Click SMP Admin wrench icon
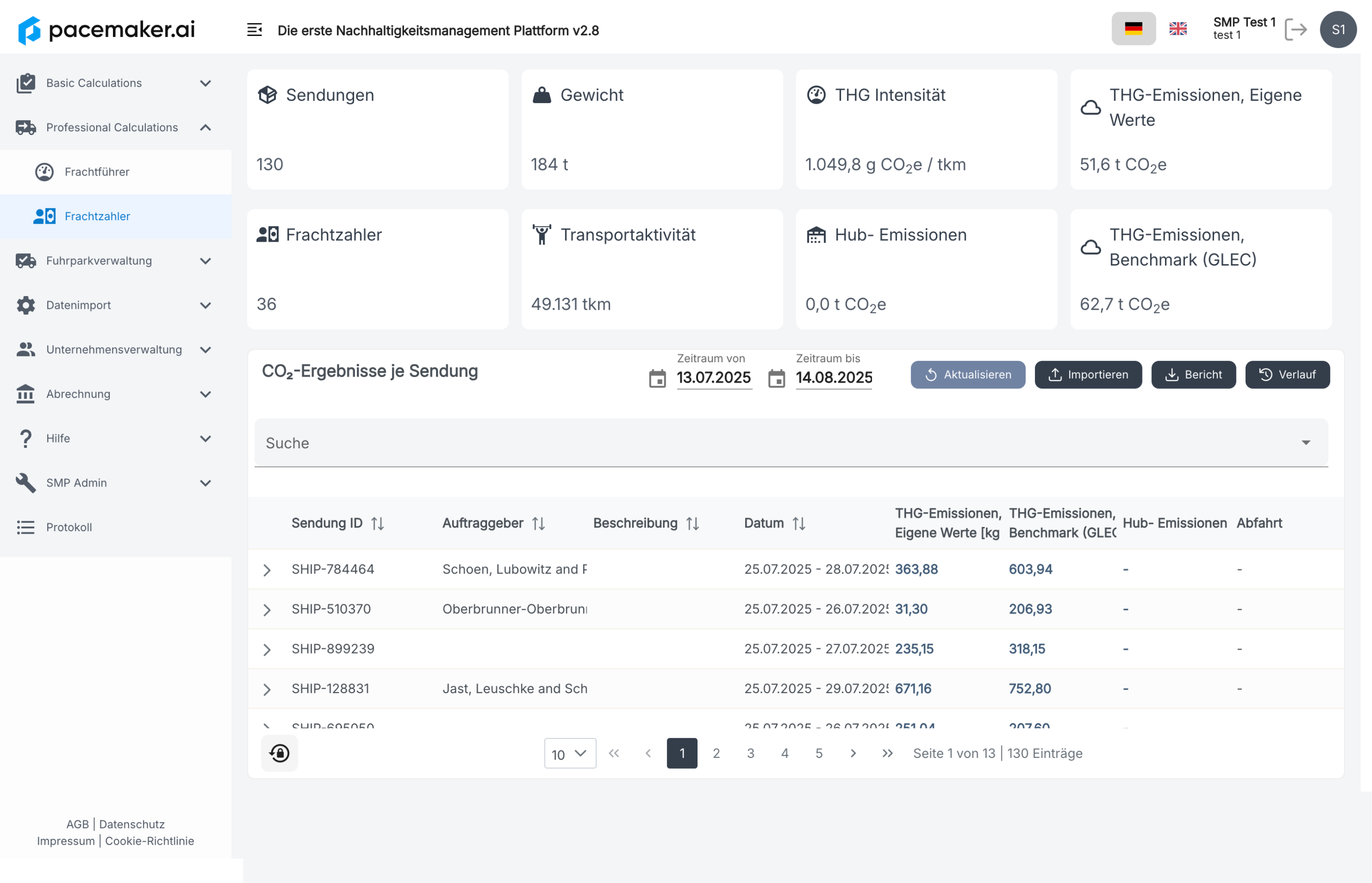The image size is (1372, 883). pyautogui.click(x=26, y=483)
